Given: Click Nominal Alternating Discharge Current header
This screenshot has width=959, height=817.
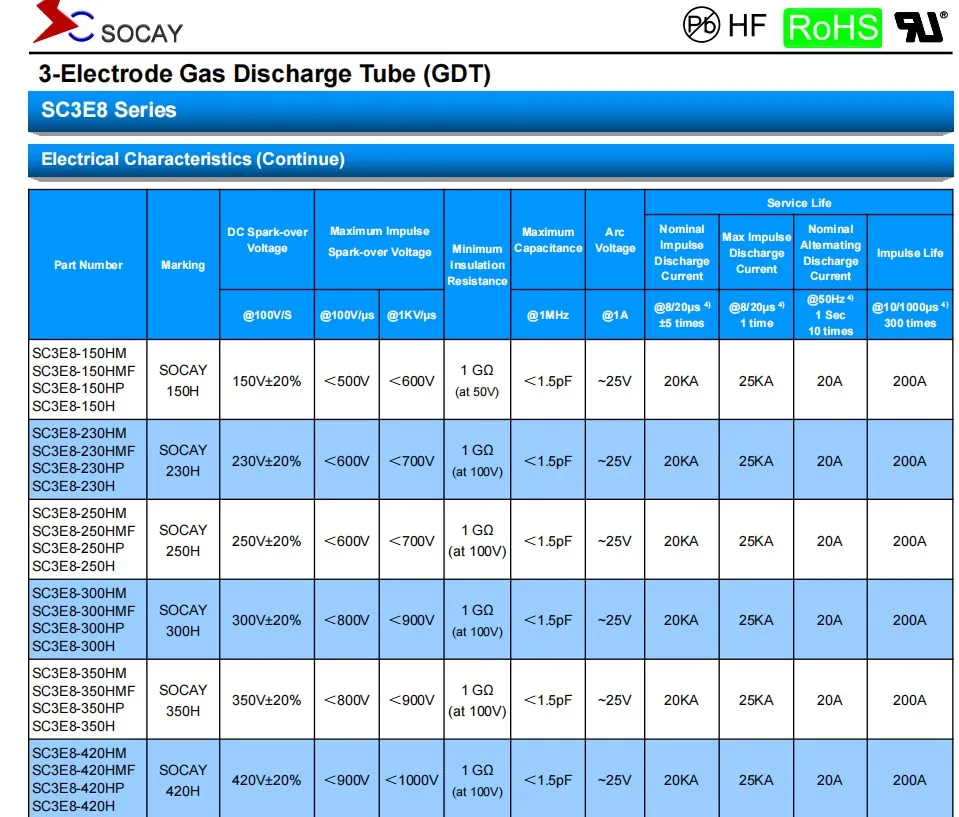Looking at the screenshot, I should (830, 252).
